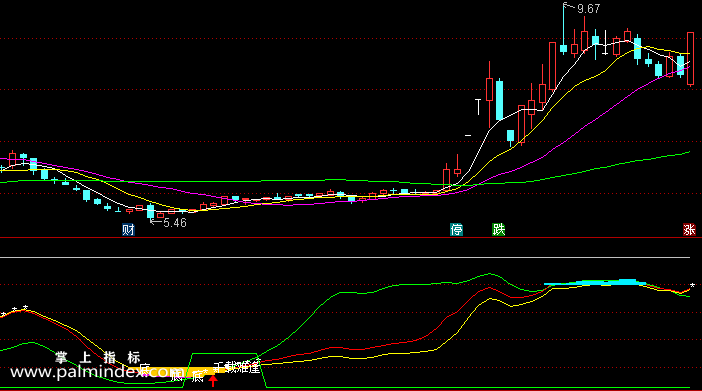Click the gray divider line between panels
702x391 pixels.
(x=345, y=258)
